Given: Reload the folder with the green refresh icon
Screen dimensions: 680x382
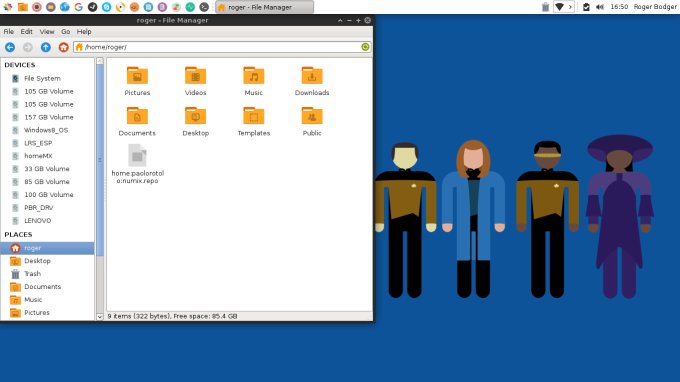Looking at the screenshot, I should [x=365, y=47].
